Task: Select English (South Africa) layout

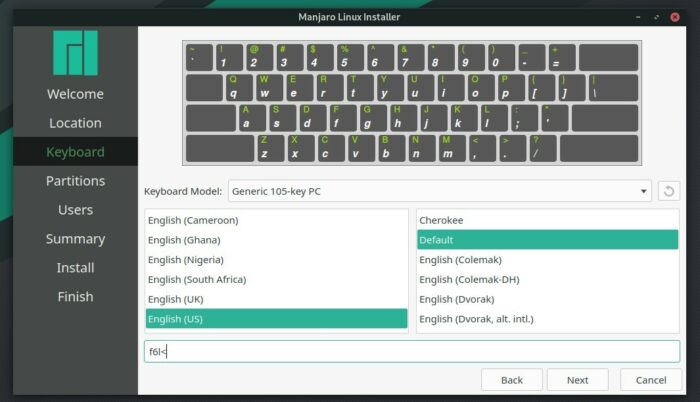Action: click(x=276, y=279)
